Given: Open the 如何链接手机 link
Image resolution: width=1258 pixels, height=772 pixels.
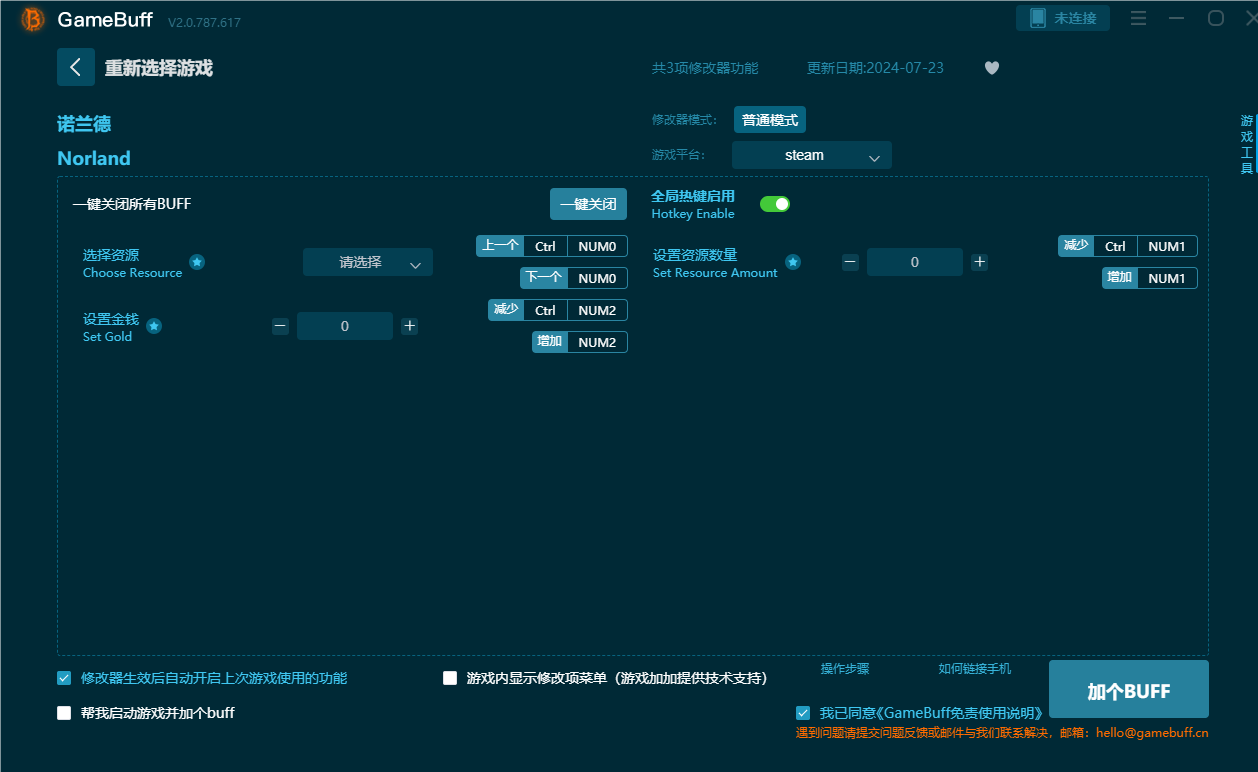Looking at the screenshot, I should 975,669.
